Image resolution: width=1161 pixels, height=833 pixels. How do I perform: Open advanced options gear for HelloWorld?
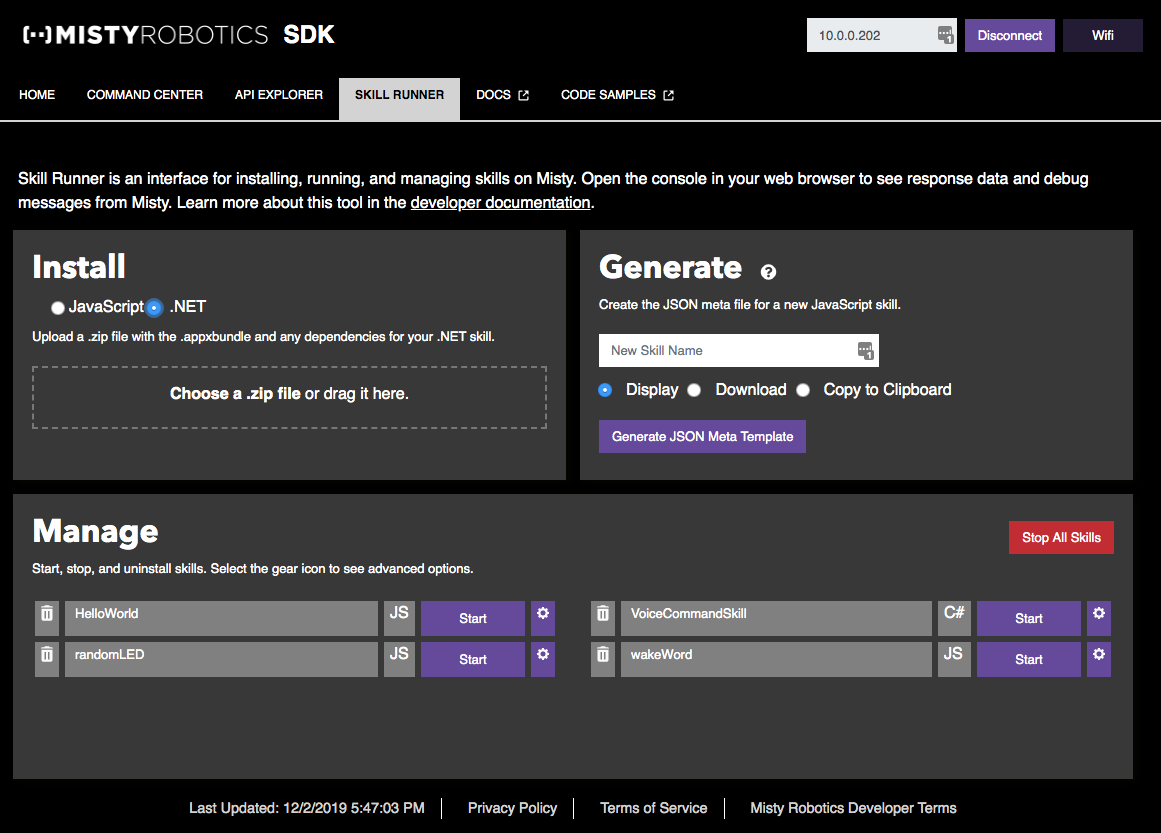click(x=542, y=617)
